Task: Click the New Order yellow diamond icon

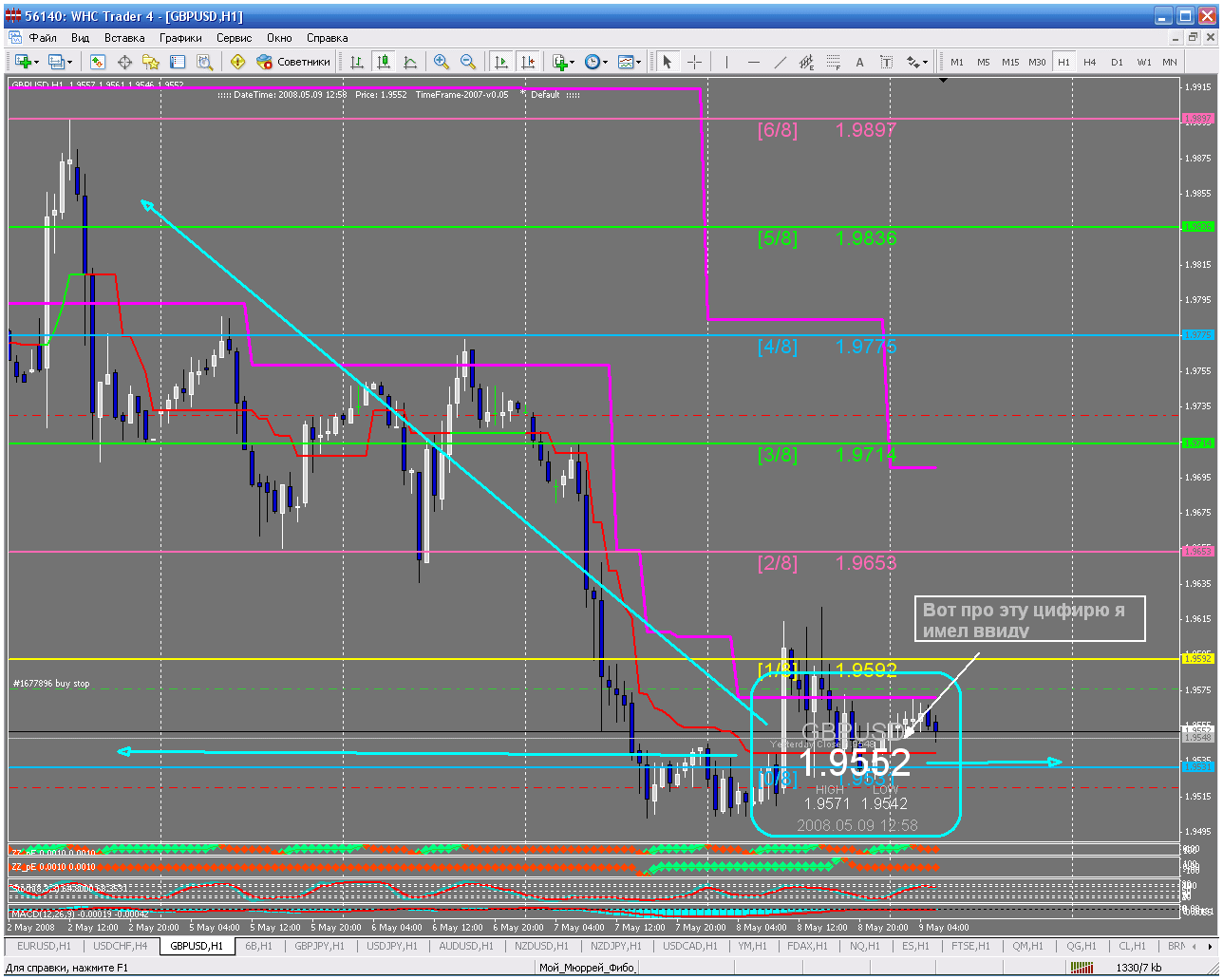Action: [x=237, y=62]
